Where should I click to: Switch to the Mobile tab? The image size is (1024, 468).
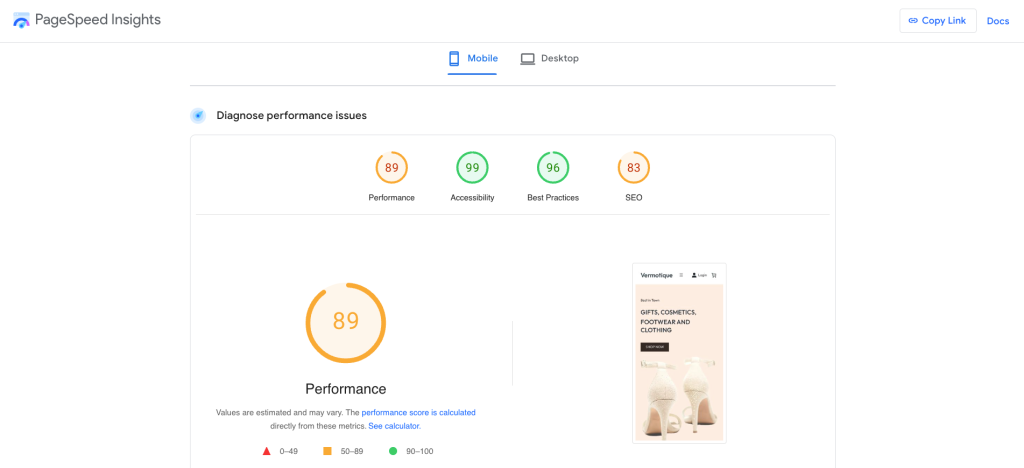[472, 58]
